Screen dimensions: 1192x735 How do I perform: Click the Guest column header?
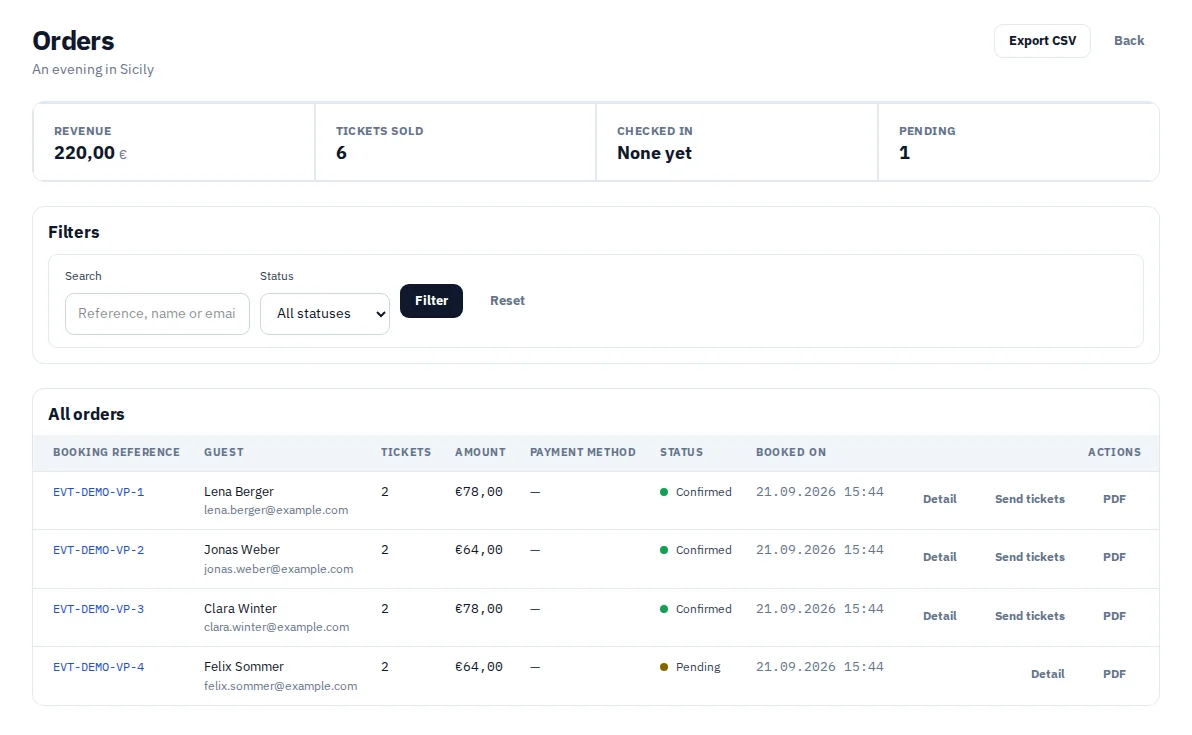(224, 452)
